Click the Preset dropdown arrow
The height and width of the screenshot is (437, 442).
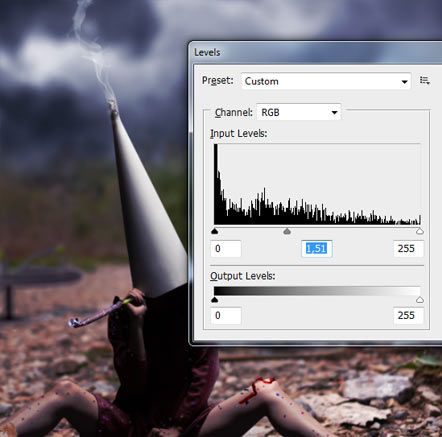[404, 82]
